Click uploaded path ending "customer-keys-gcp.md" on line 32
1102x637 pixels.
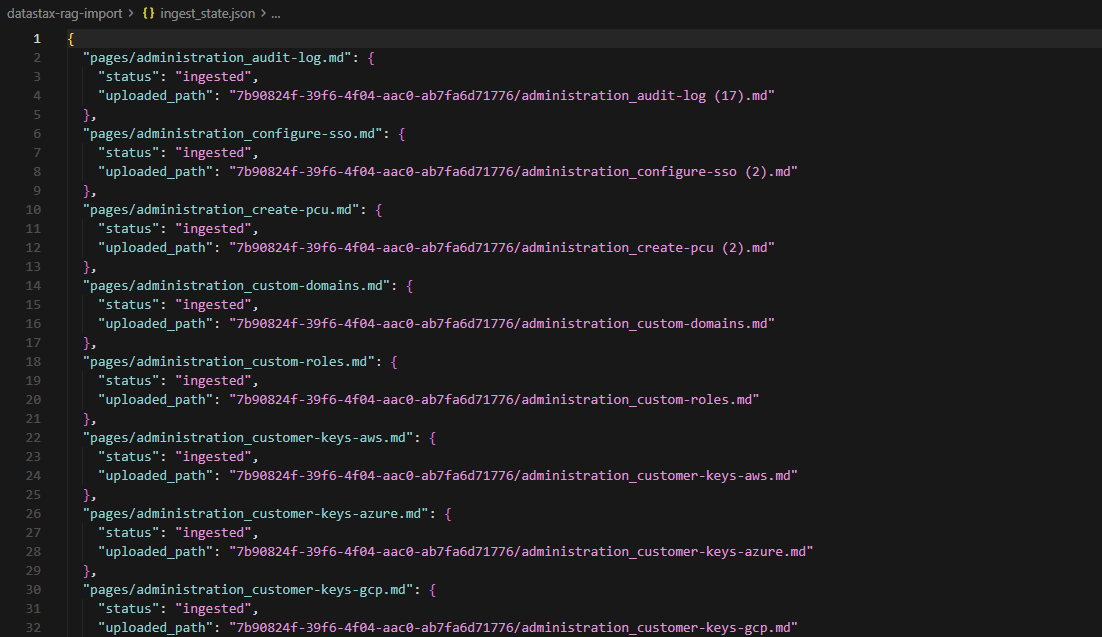coord(514,627)
